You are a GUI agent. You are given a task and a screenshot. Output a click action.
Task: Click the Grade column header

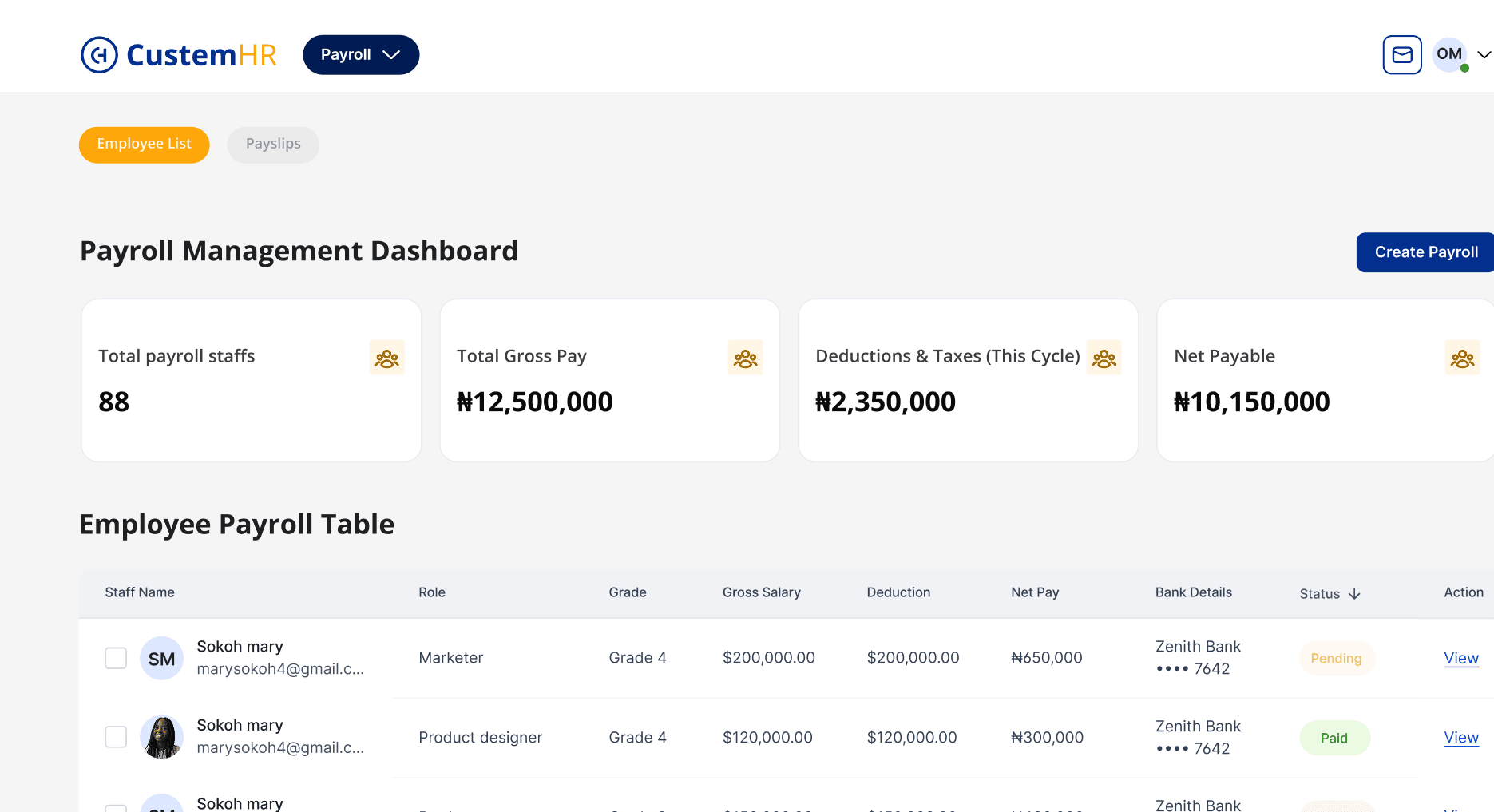[x=628, y=592]
